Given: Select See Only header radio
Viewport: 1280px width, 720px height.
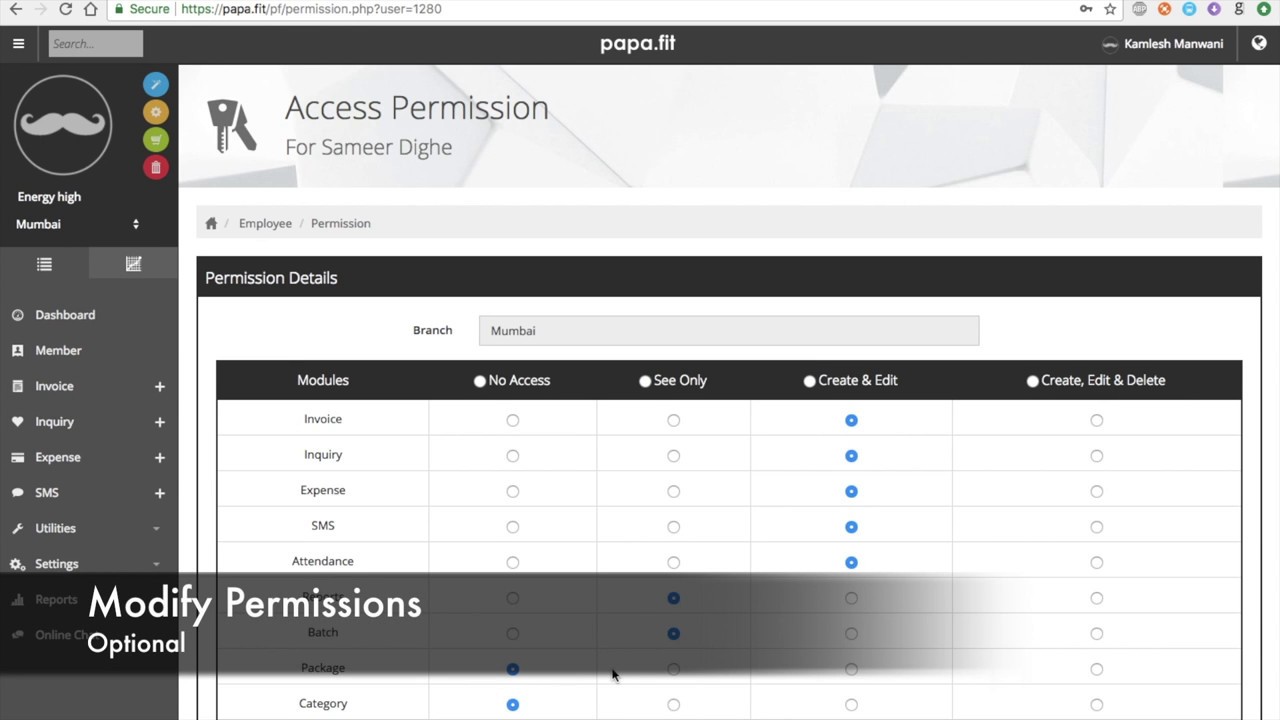Looking at the screenshot, I should pos(645,381).
